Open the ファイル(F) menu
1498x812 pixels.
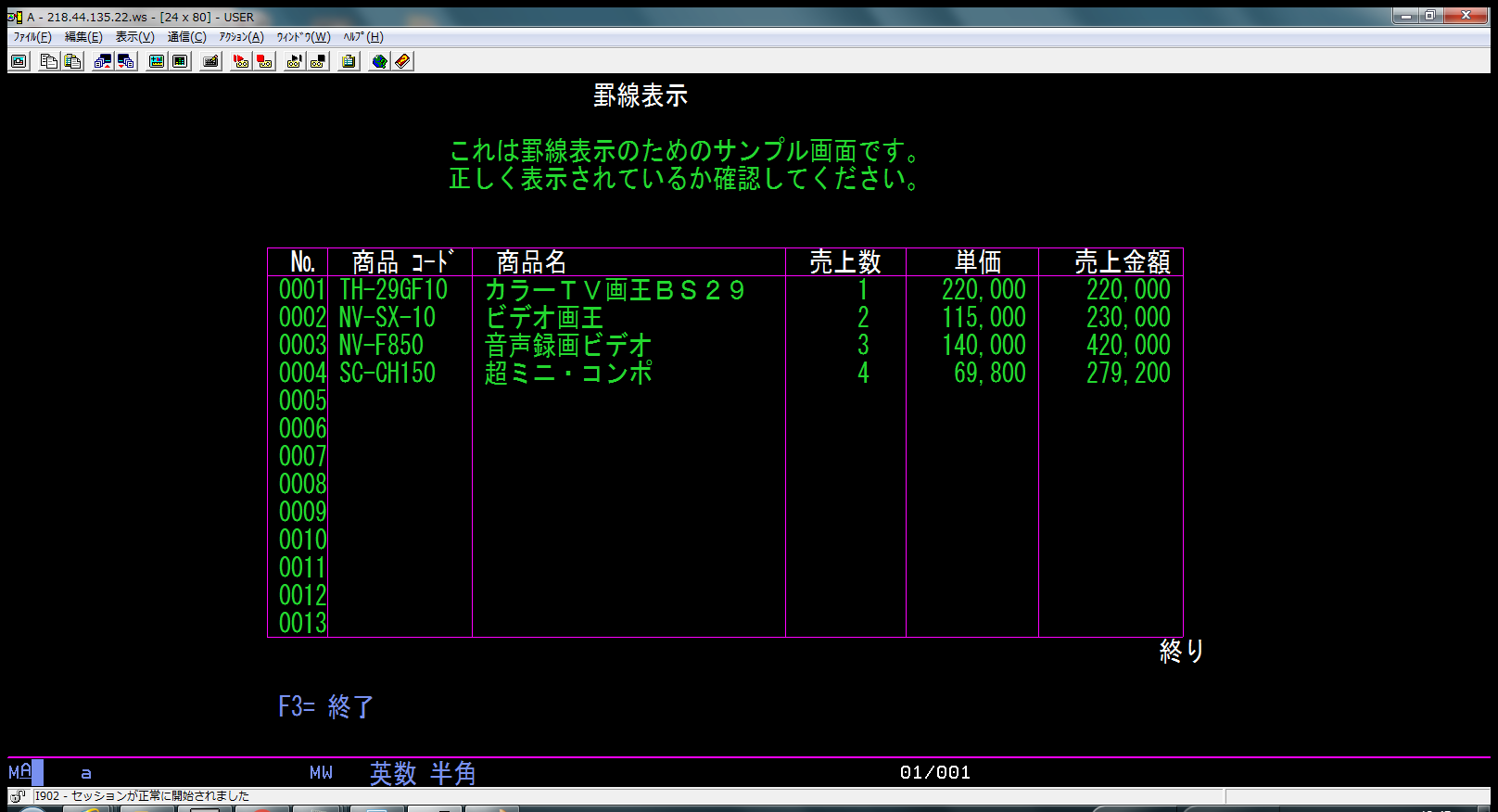32,37
